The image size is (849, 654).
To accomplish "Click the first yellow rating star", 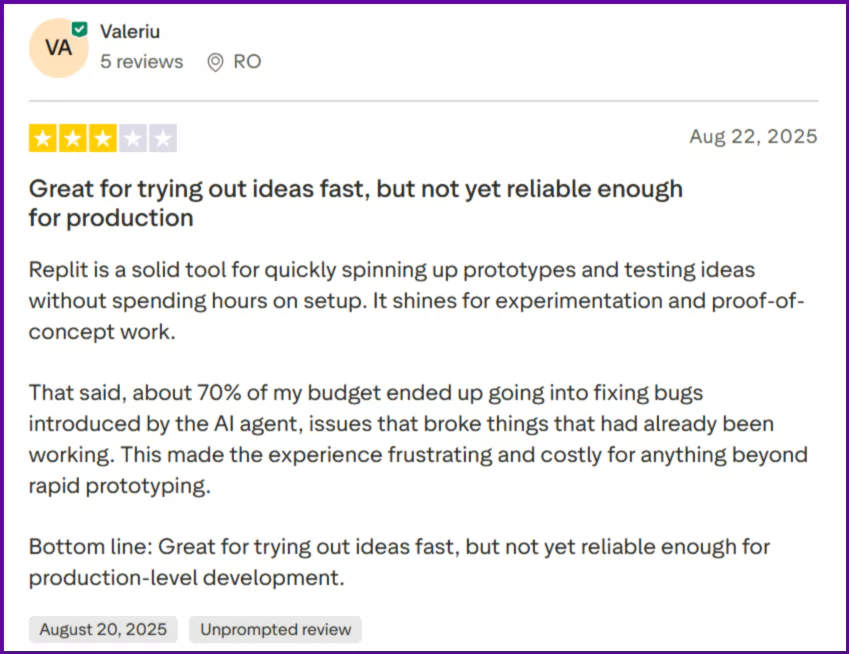I will (43, 138).
